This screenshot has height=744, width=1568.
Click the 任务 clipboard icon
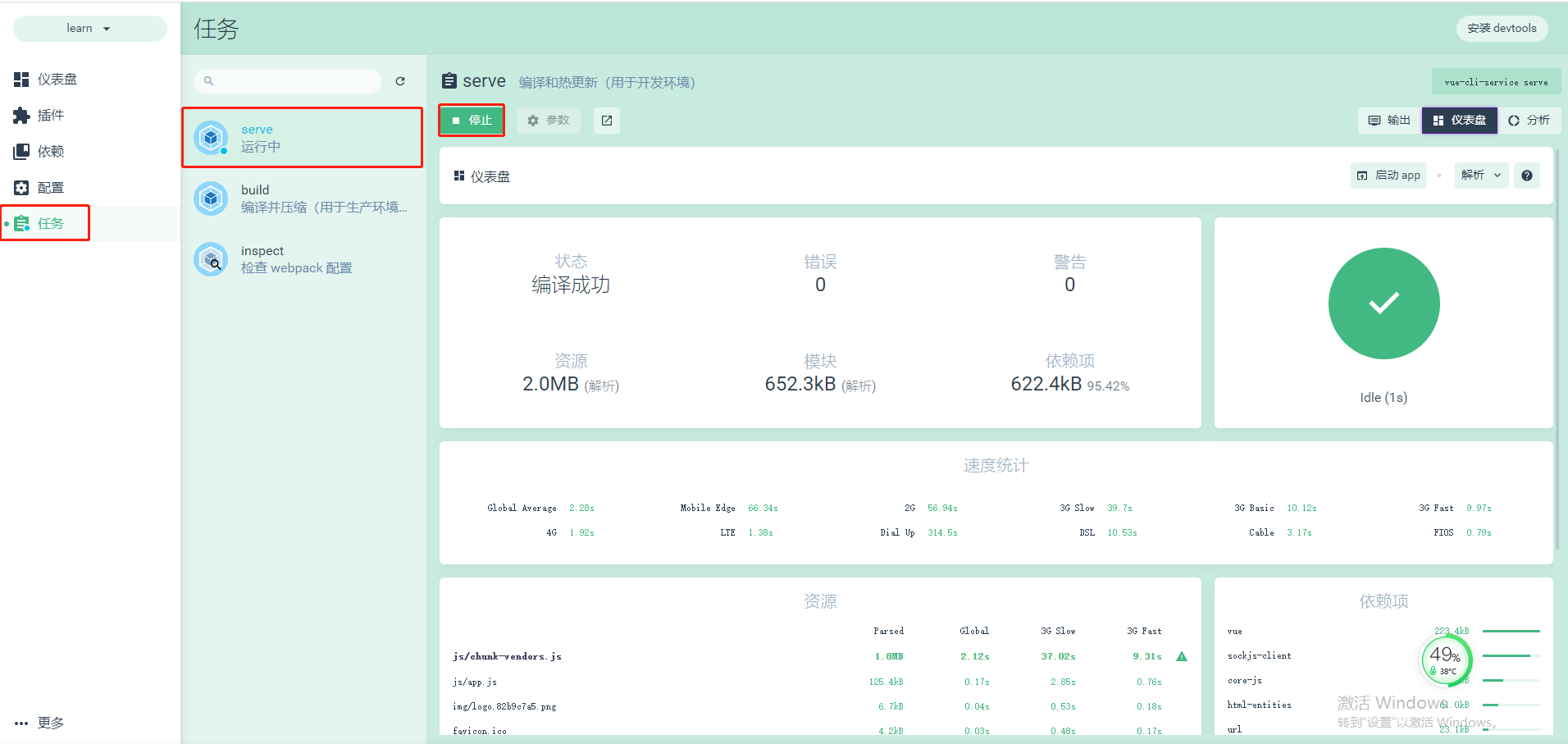21,223
